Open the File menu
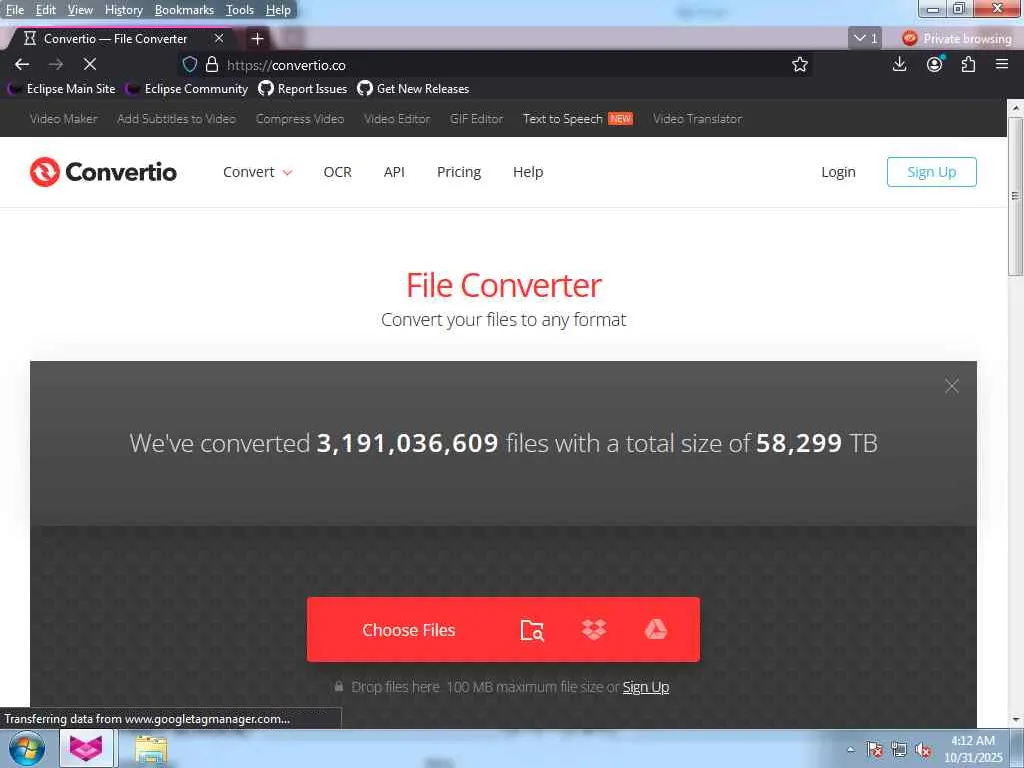1024x768 pixels. point(14,10)
